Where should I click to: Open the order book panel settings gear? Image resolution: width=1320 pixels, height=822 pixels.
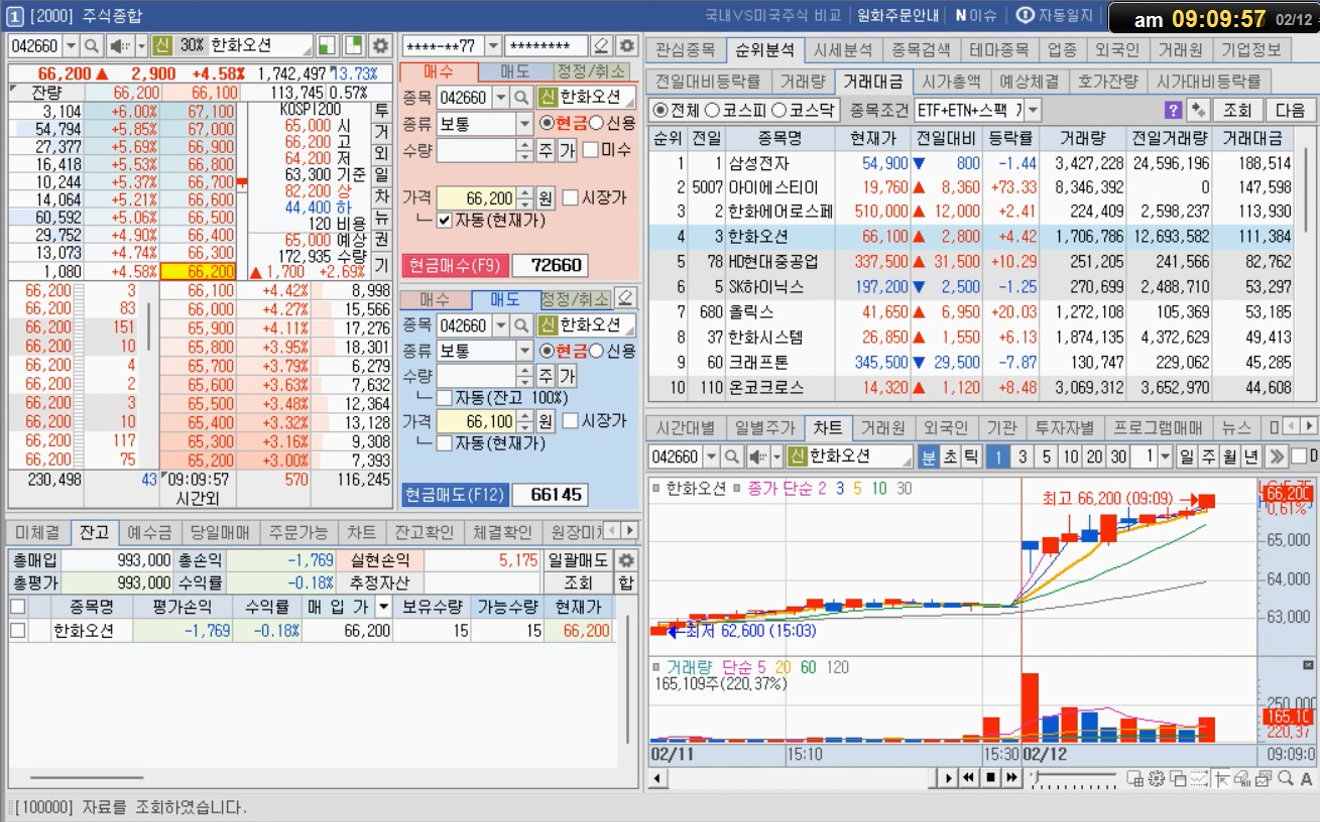click(x=380, y=46)
